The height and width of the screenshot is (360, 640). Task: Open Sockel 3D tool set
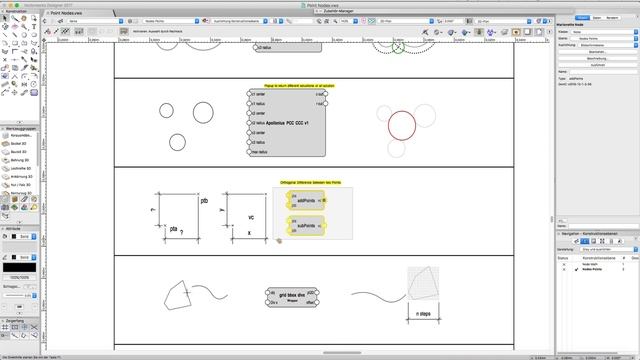[x=19, y=144]
